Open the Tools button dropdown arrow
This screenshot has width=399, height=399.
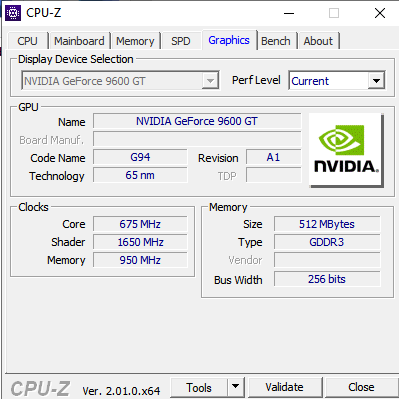236,387
